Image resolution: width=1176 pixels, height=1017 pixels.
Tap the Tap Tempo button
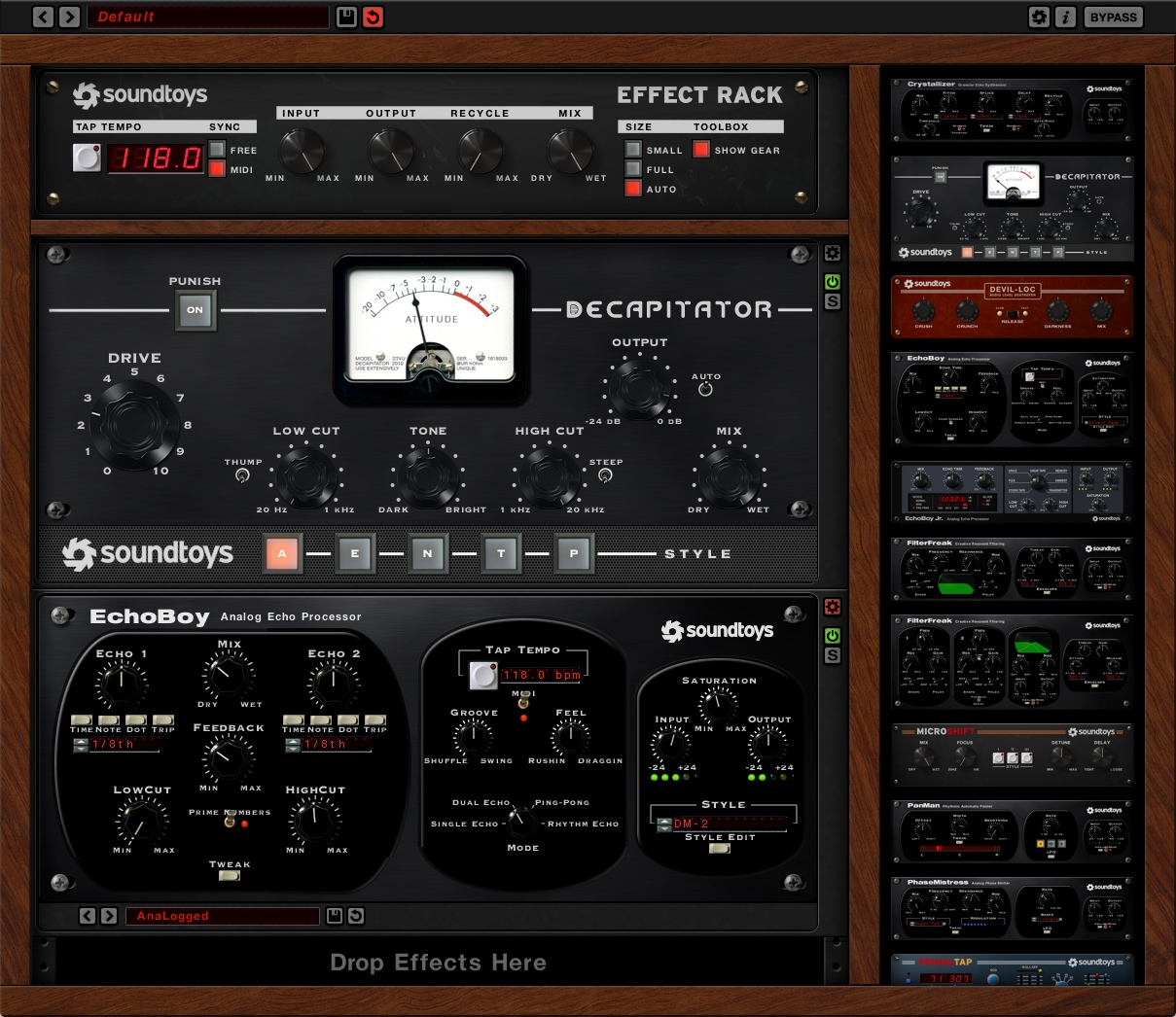[x=87, y=158]
